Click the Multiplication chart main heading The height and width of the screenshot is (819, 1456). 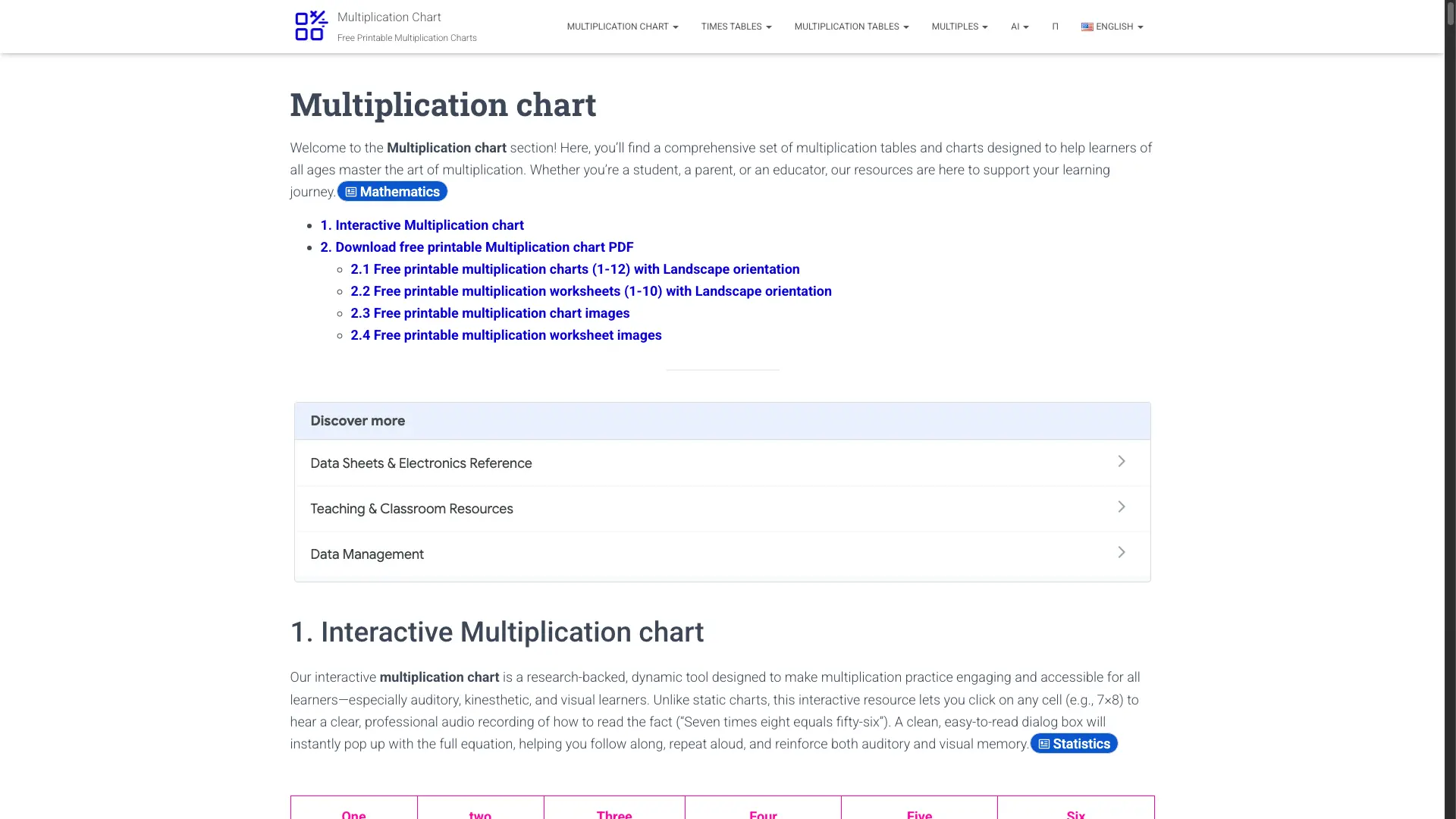(443, 105)
